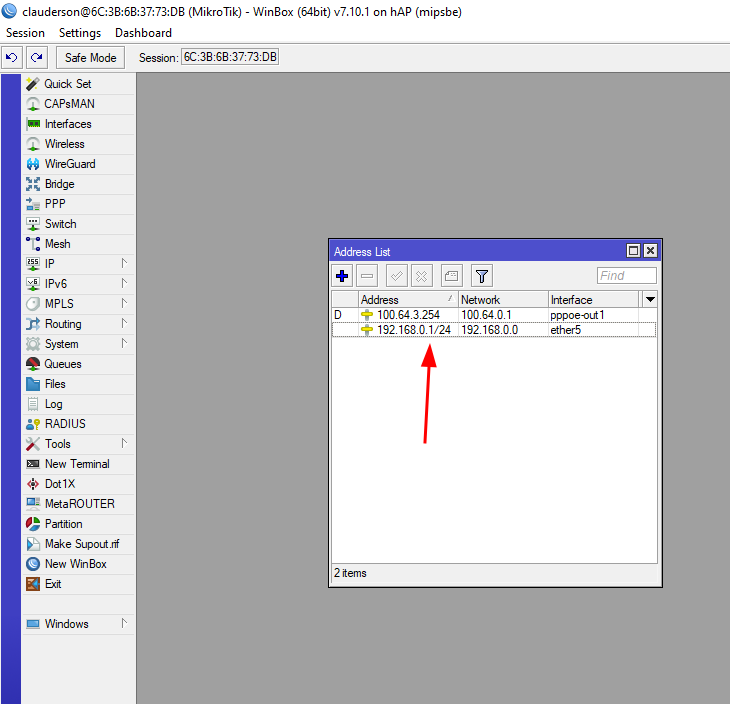Screen dimensions: 730x704
Task: Open the New Terminal sidebar item
Action: click(77, 464)
